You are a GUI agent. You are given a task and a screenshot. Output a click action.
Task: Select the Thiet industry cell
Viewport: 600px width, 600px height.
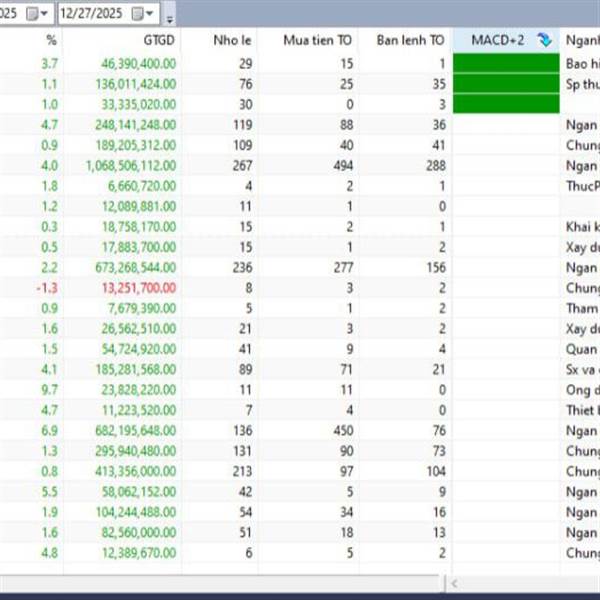tap(583, 410)
